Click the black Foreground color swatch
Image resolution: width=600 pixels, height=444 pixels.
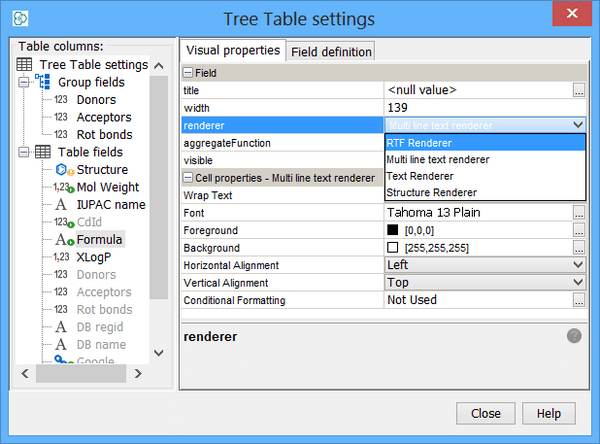pos(393,230)
